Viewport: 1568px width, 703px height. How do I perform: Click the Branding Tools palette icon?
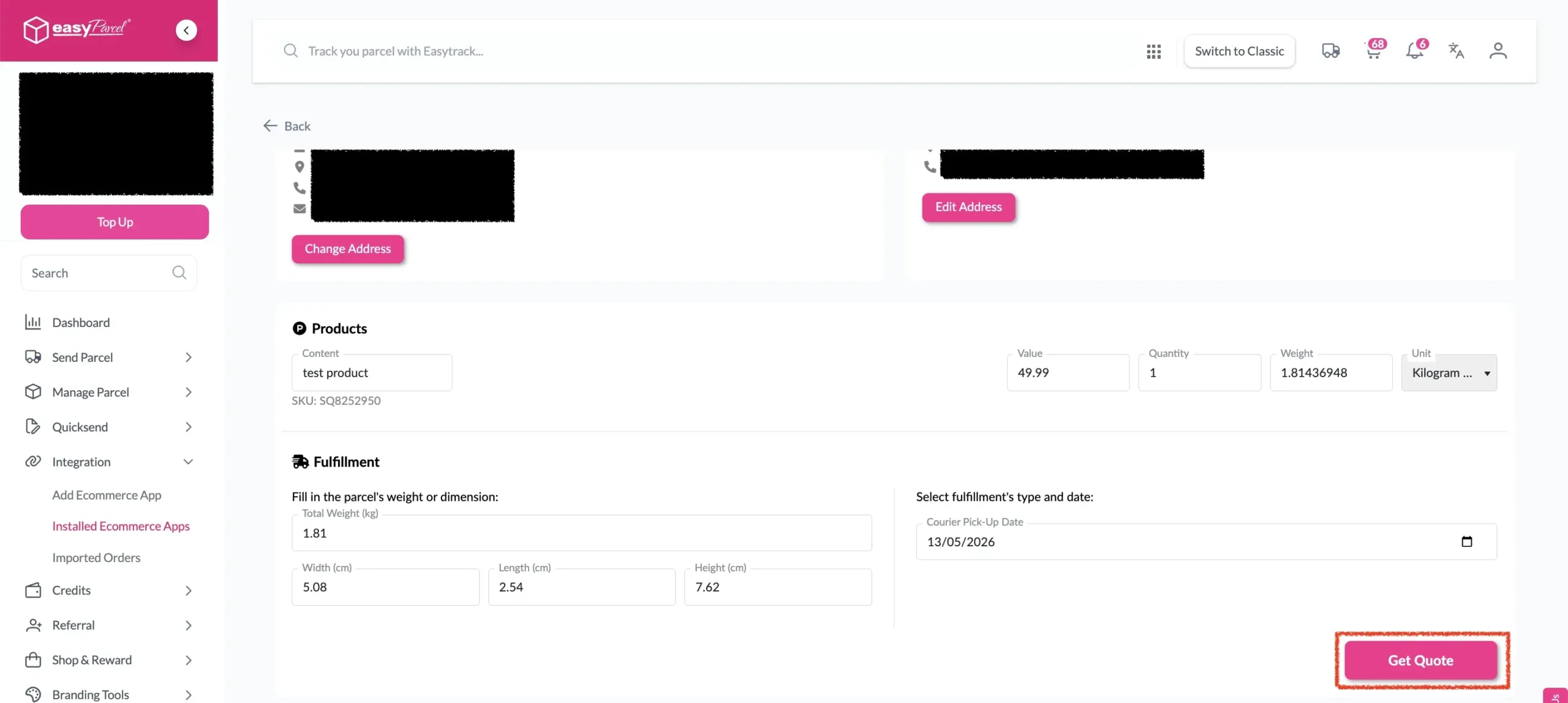click(x=33, y=694)
